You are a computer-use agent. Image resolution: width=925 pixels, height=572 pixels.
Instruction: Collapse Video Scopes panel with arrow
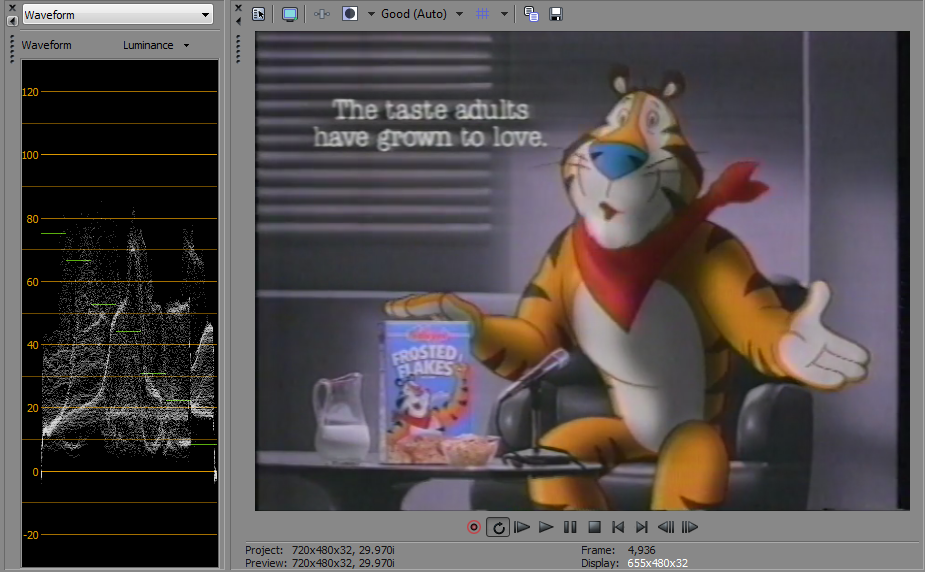pos(12,21)
